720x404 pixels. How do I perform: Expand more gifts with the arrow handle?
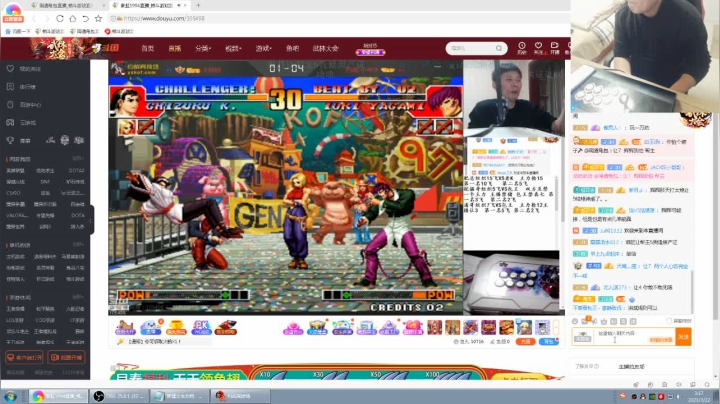pyautogui.click(x=556, y=327)
